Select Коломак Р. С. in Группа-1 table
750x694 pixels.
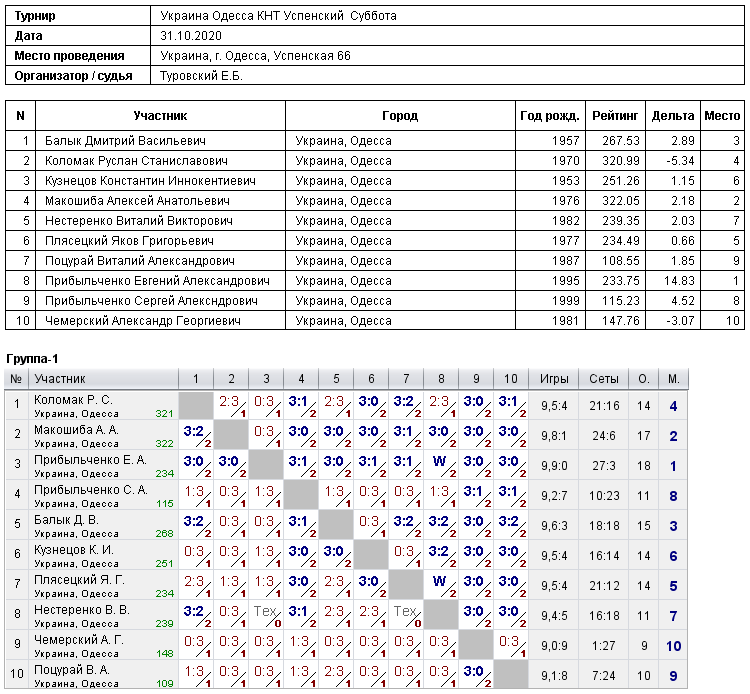[73, 400]
